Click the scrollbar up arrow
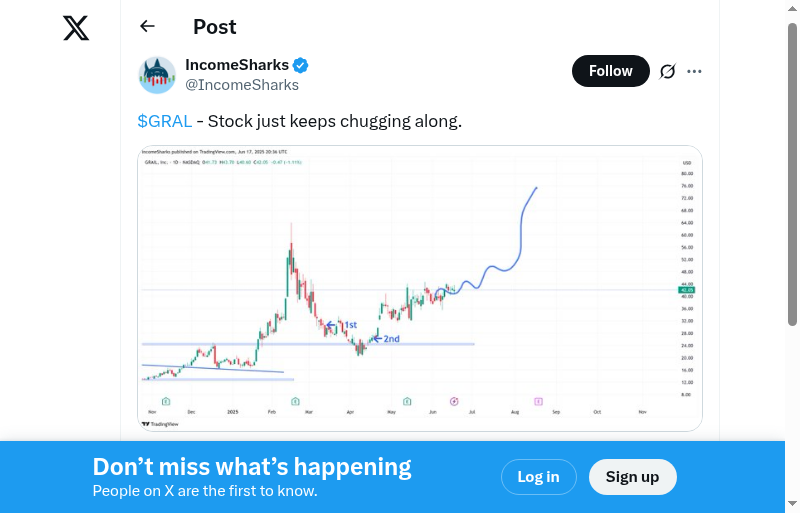The height and width of the screenshot is (513, 800). click(x=792, y=9)
